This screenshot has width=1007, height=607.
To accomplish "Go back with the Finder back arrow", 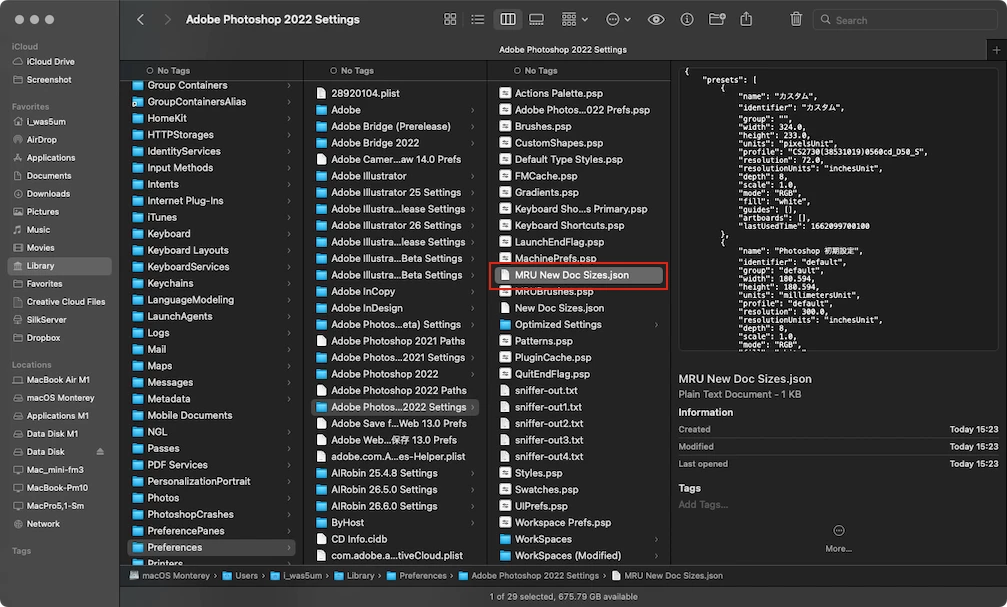I will (140, 19).
